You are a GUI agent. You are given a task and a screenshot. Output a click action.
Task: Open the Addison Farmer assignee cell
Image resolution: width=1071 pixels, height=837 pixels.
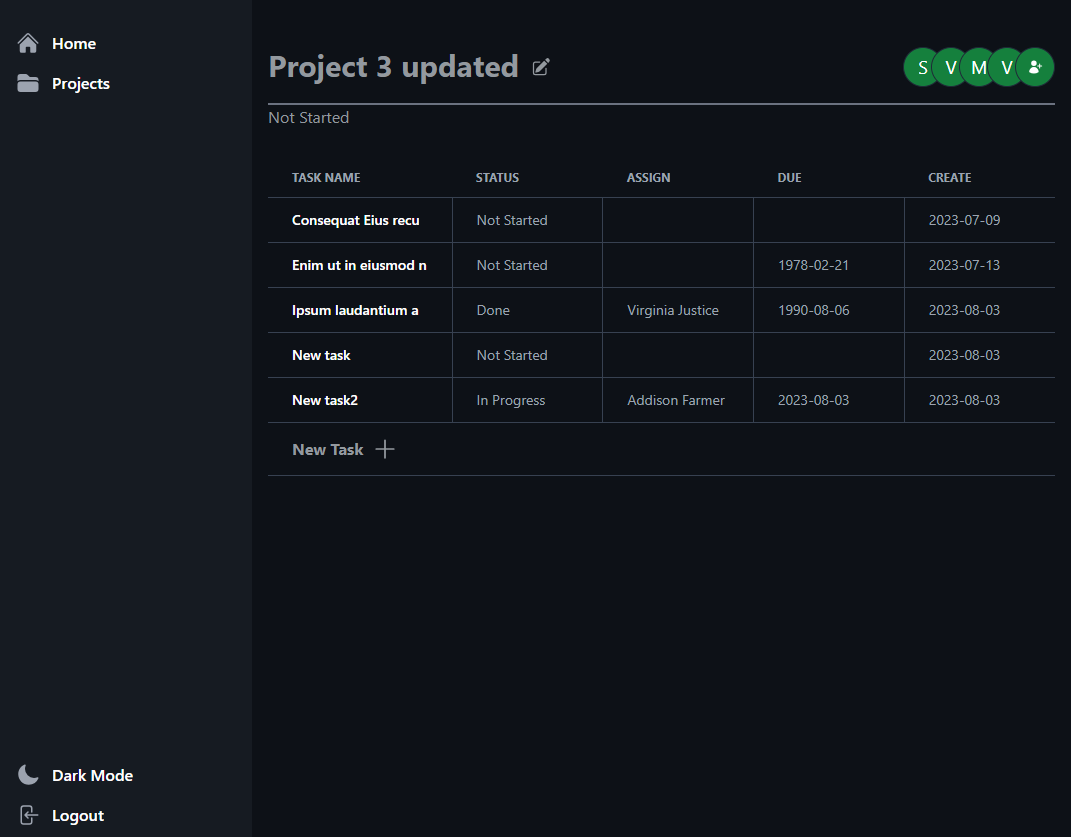tap(676, 401)
